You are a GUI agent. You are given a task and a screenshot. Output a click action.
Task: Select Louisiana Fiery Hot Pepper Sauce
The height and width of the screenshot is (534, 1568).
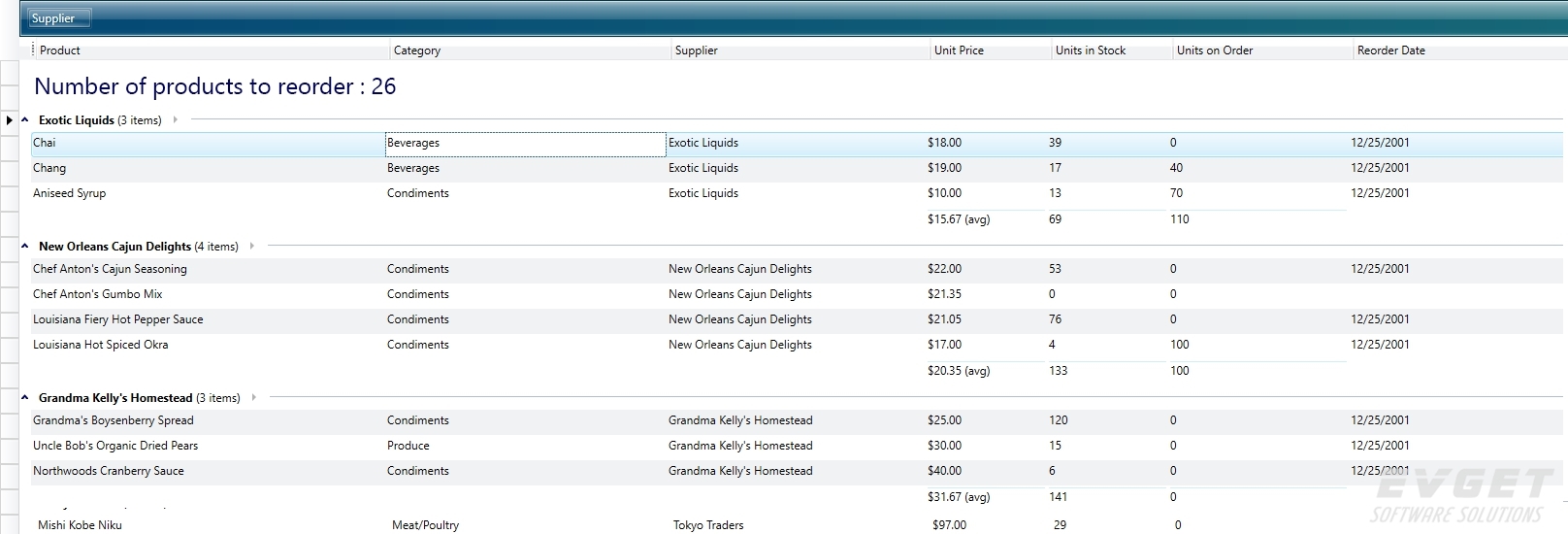118,320
